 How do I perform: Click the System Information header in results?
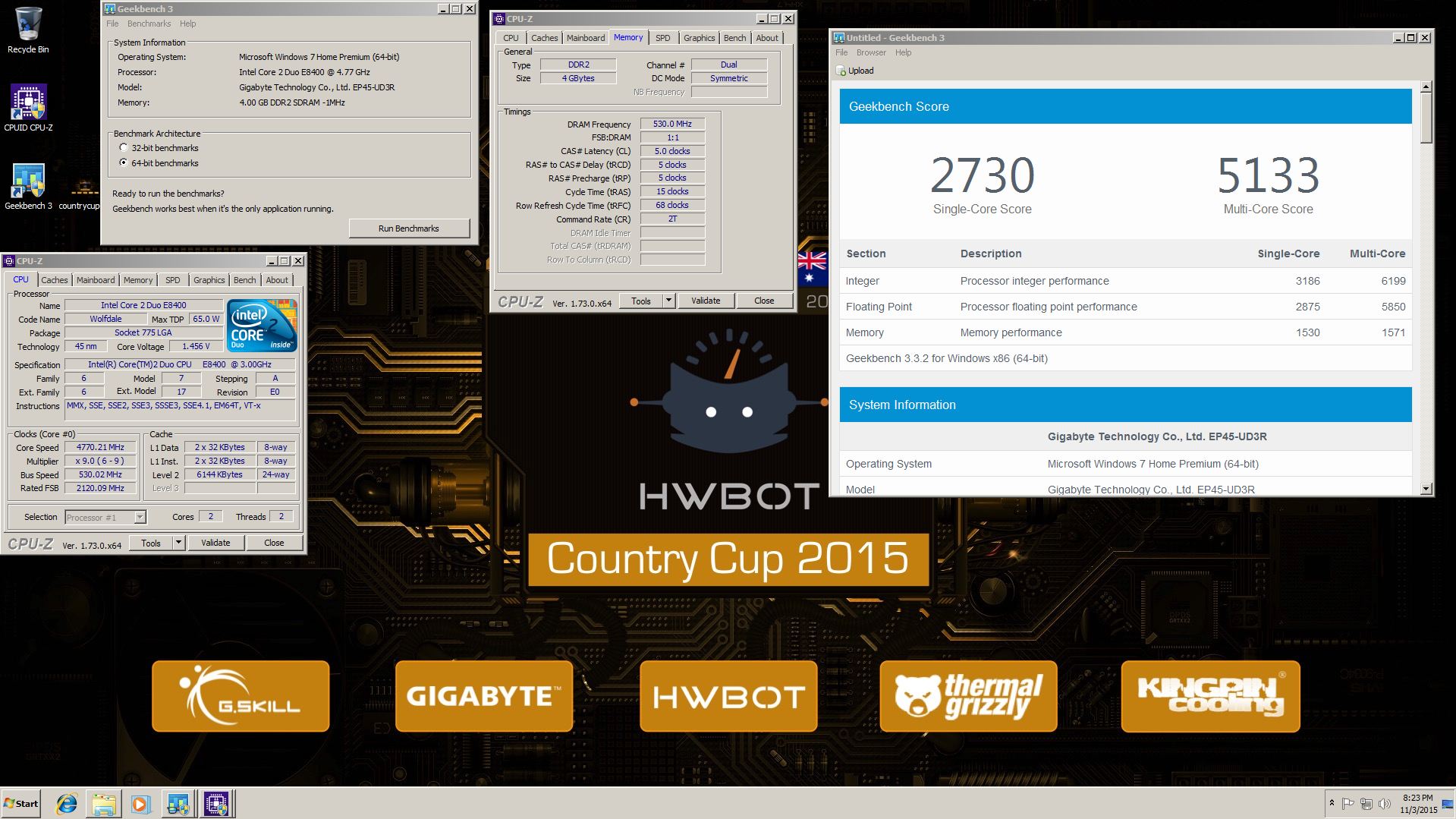click(1125, 405)
